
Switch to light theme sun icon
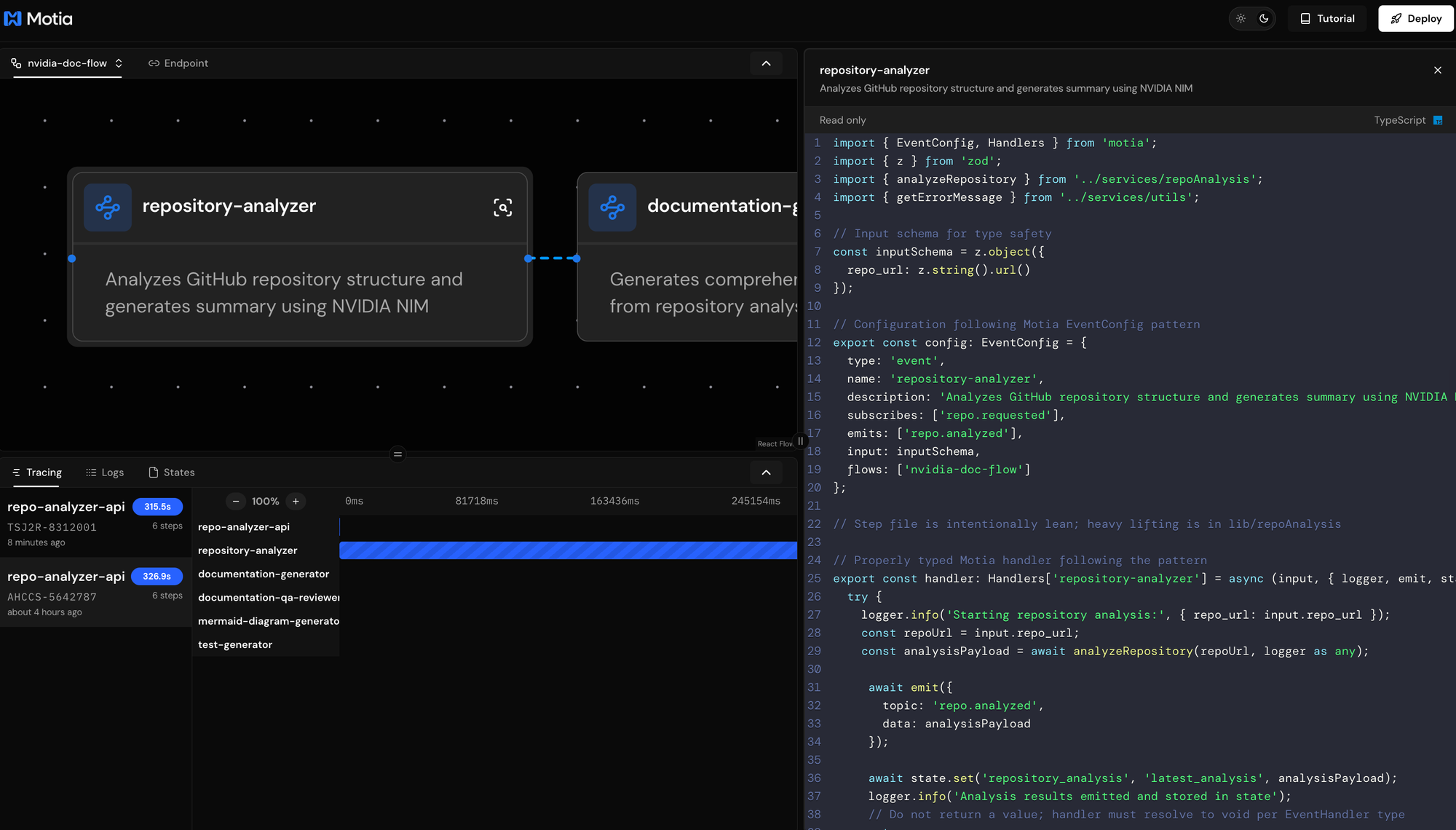[x=1241, y=19]
